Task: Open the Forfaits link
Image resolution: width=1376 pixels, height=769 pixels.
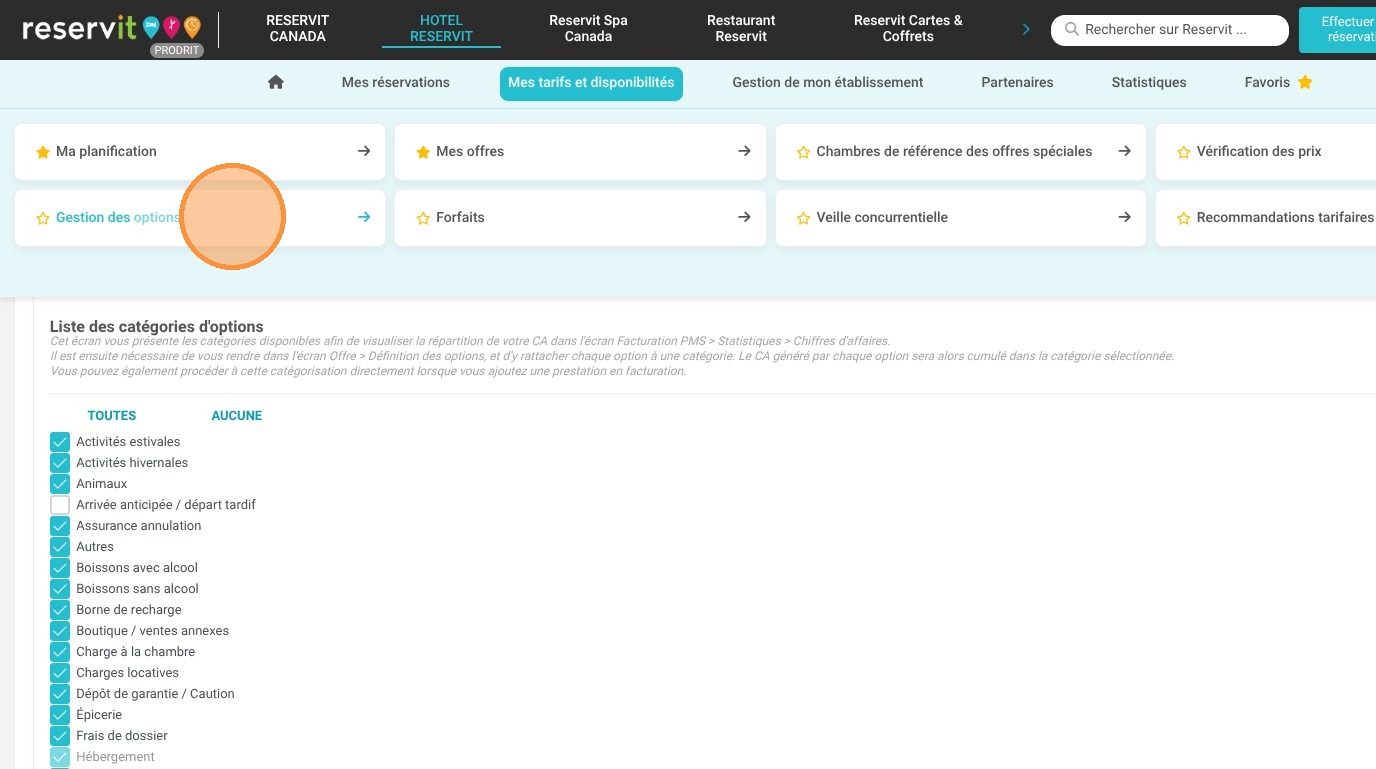Action: (x=460, y=218)
